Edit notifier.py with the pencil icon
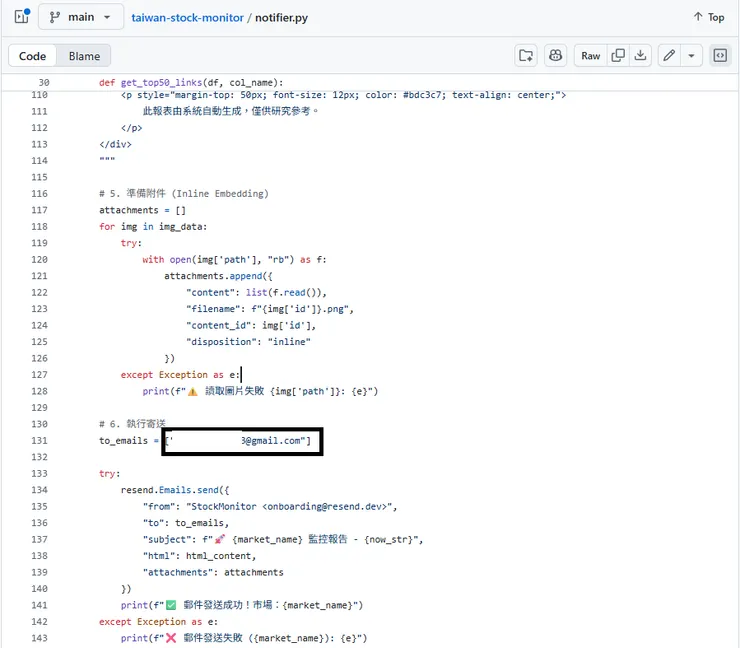Image resolution: width=740 pixels, height=648 pixels. 669,56
